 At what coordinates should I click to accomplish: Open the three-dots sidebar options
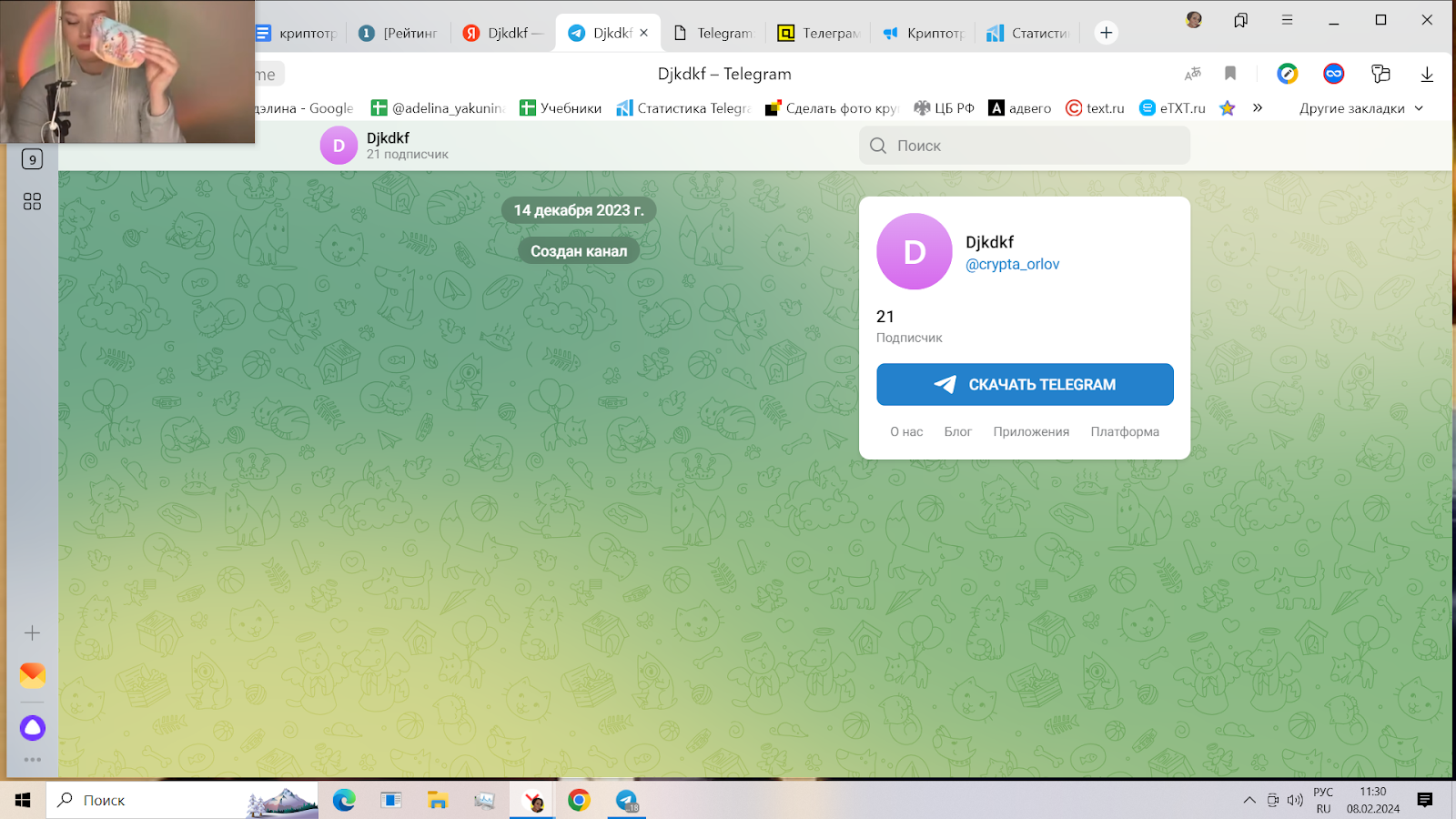32,759
